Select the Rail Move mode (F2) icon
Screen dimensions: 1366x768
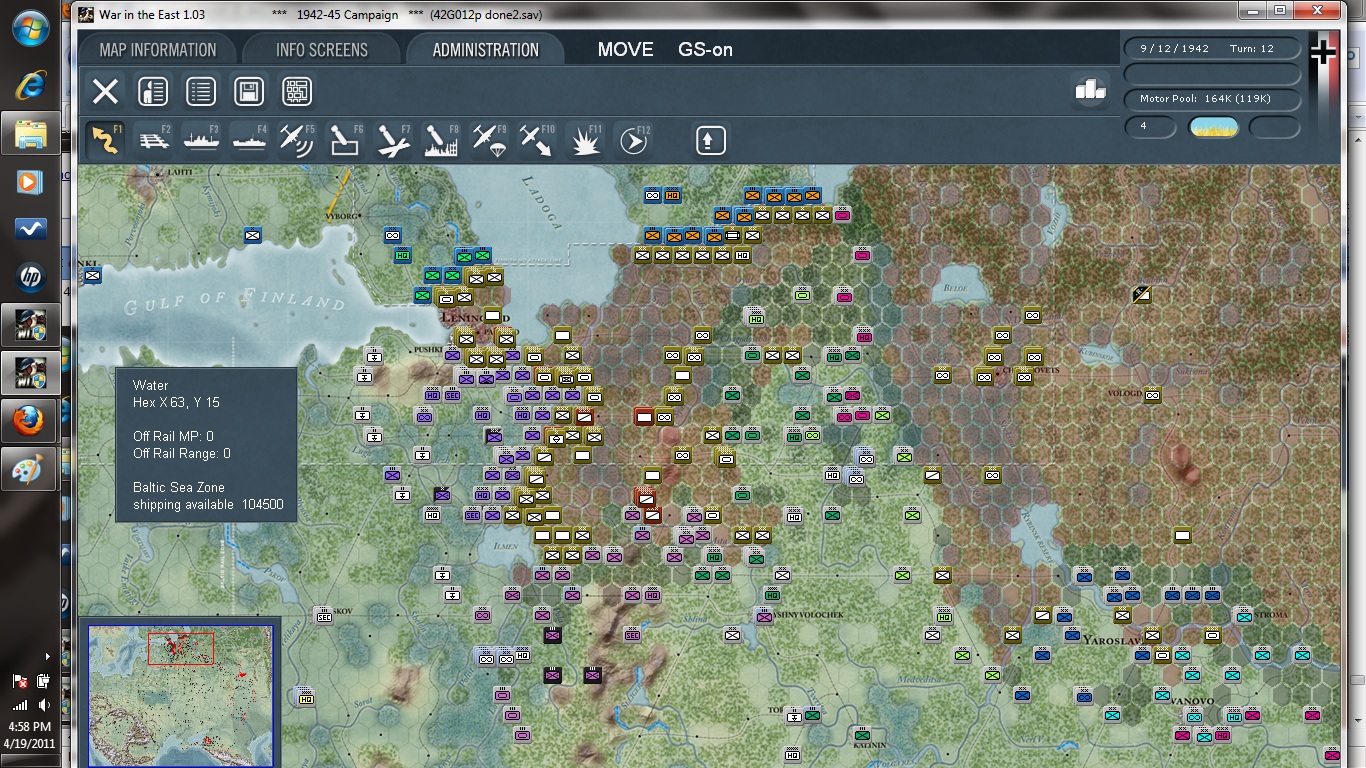[153, 140]
